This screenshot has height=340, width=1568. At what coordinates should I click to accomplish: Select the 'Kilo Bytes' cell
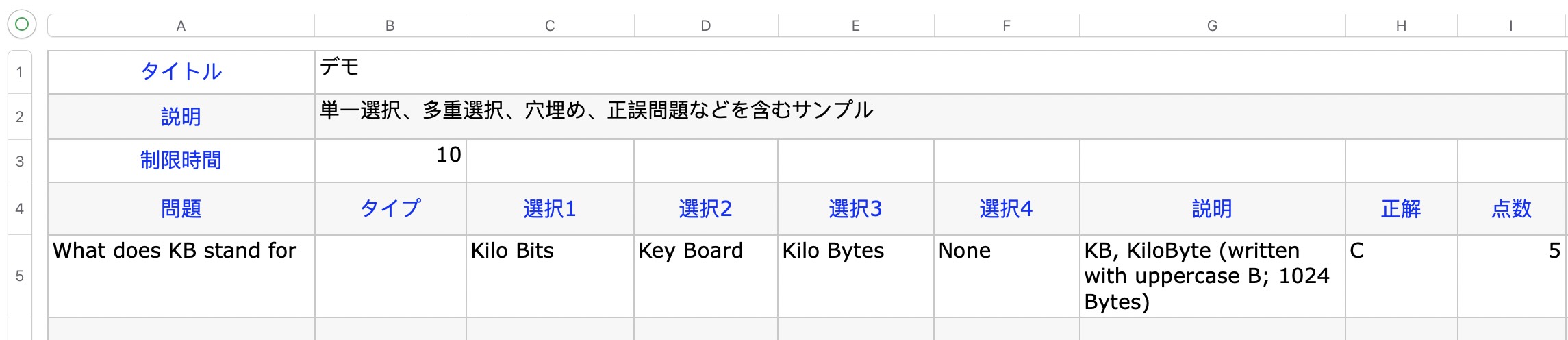point(855,276)
